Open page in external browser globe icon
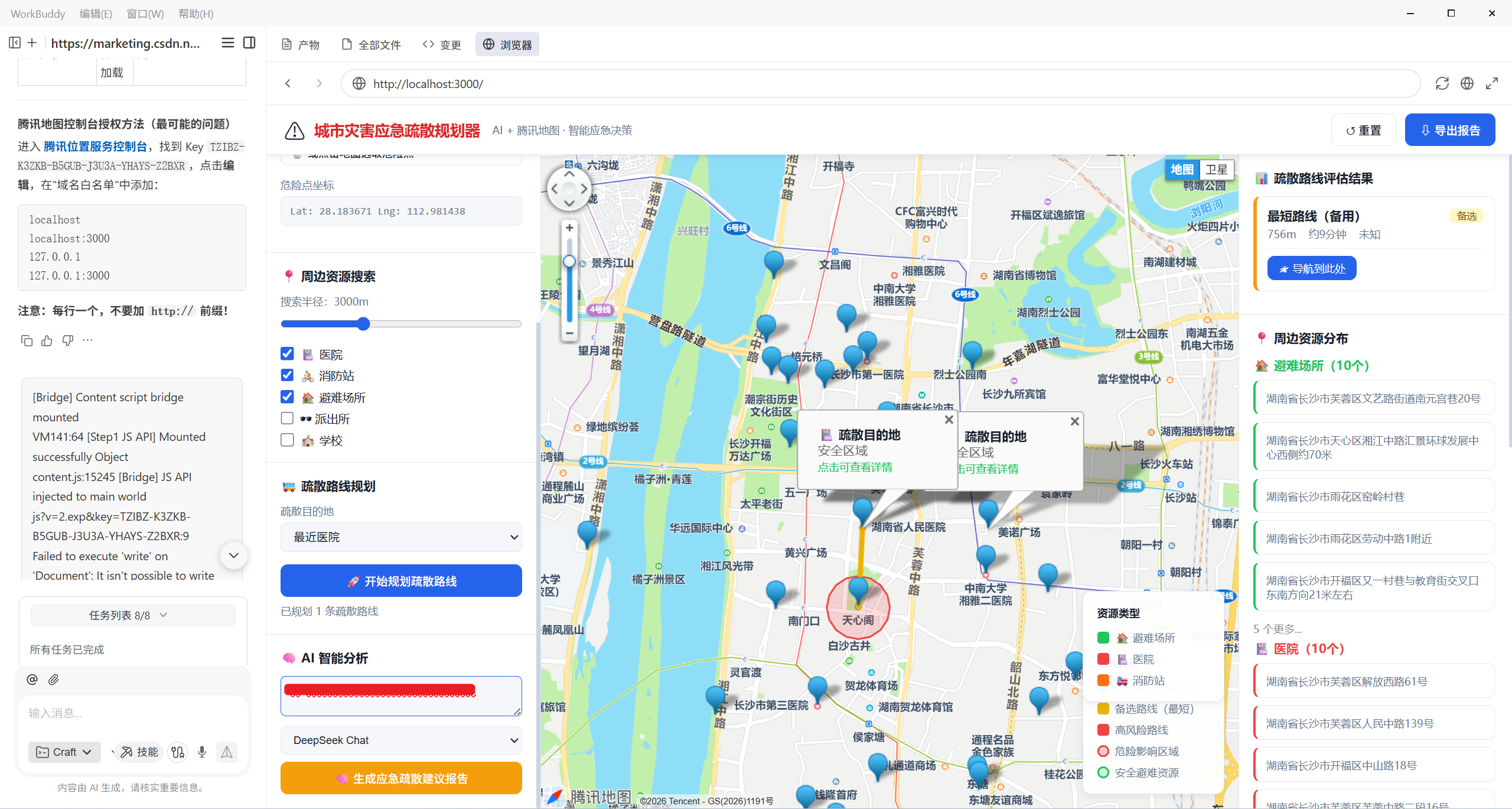Image resolution: width=1512 pixels, height=809 pixels. 1467,83
